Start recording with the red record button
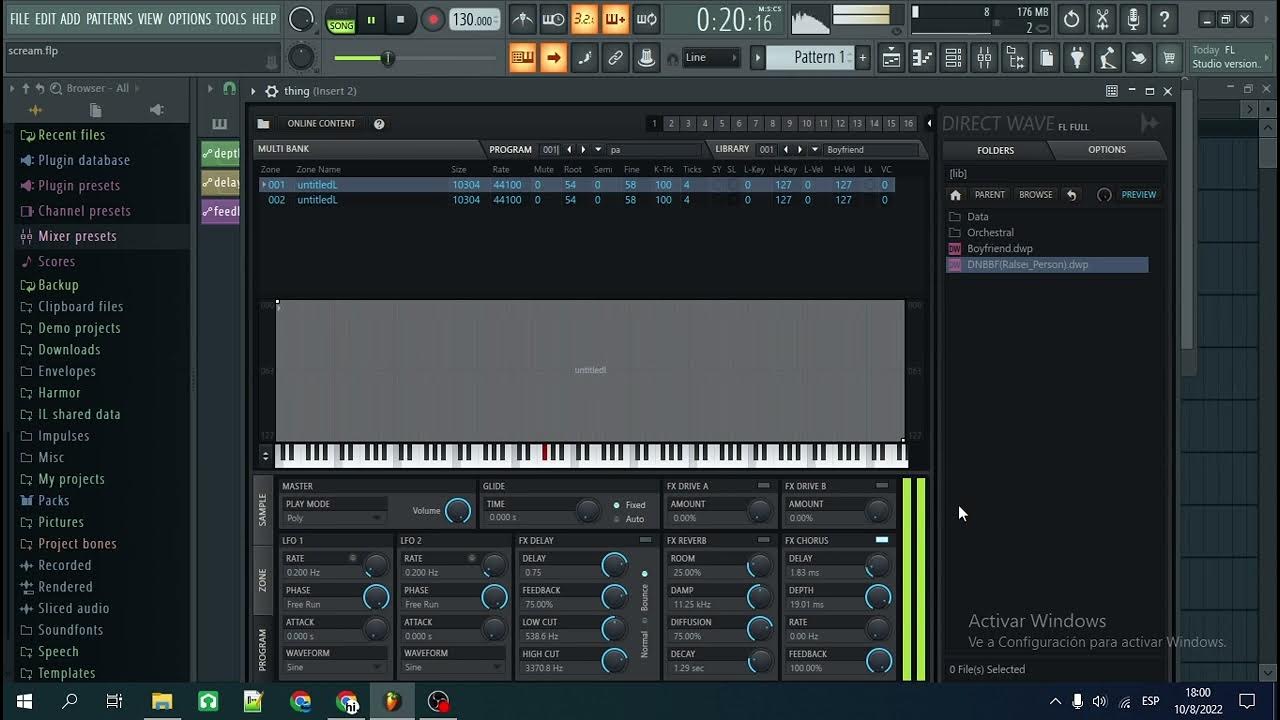This screenshot has width=1280, height=720. 432,19
